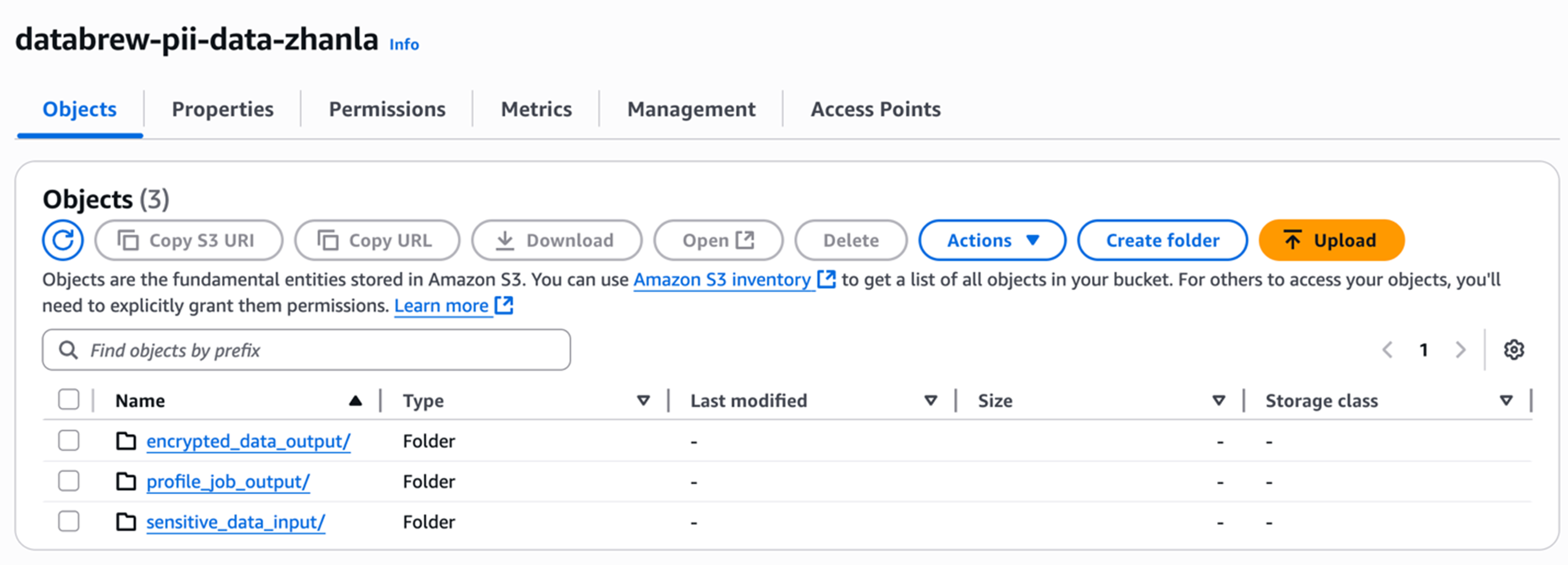Go to previous page arrow
1568x565 pixels.
click(1388, 350)
